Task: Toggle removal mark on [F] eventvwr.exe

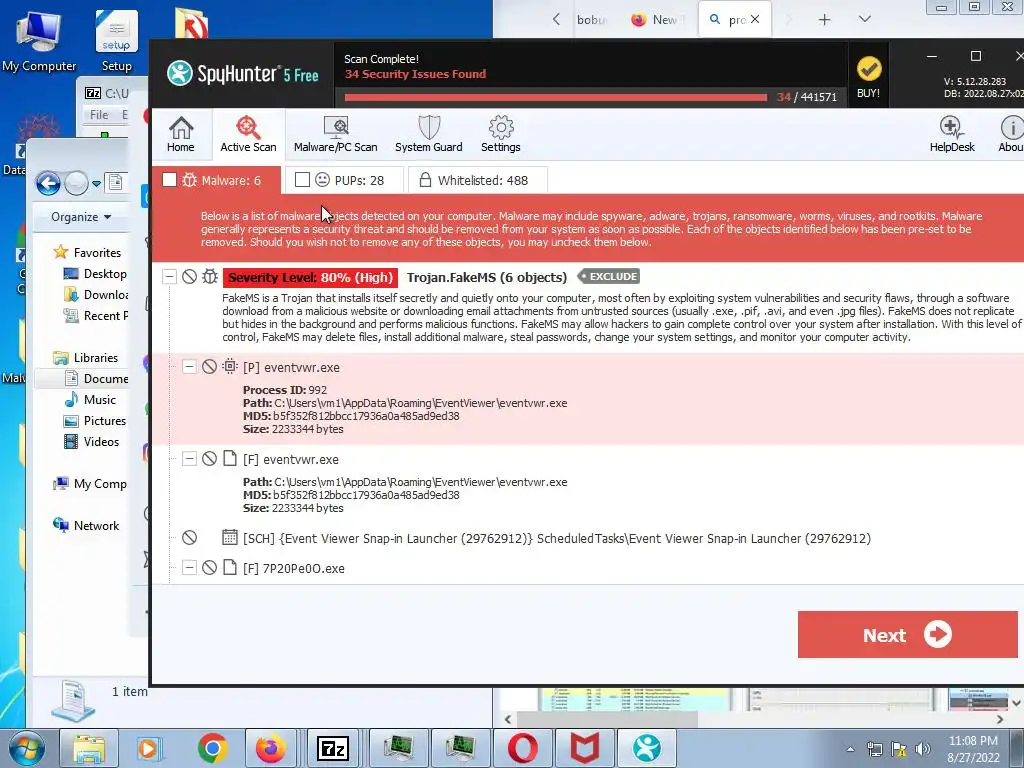Action: [x=209, y=459]
